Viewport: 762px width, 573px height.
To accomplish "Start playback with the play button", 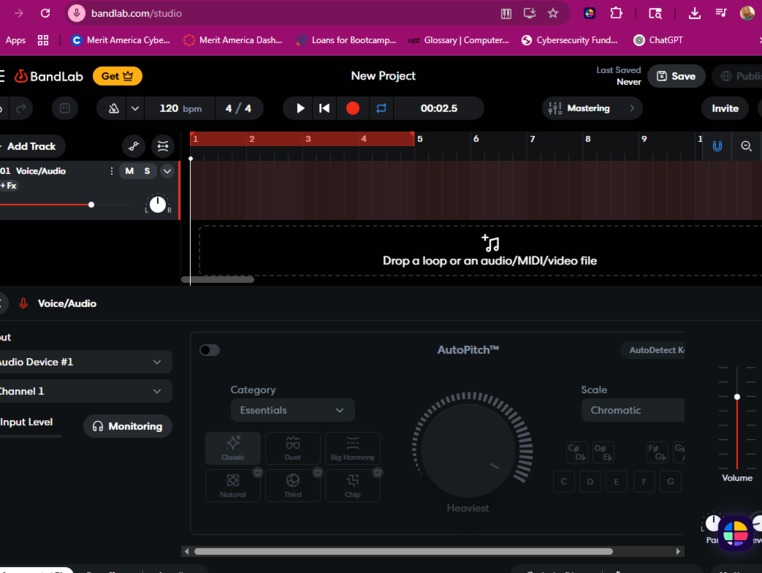I will pos(300,108).
